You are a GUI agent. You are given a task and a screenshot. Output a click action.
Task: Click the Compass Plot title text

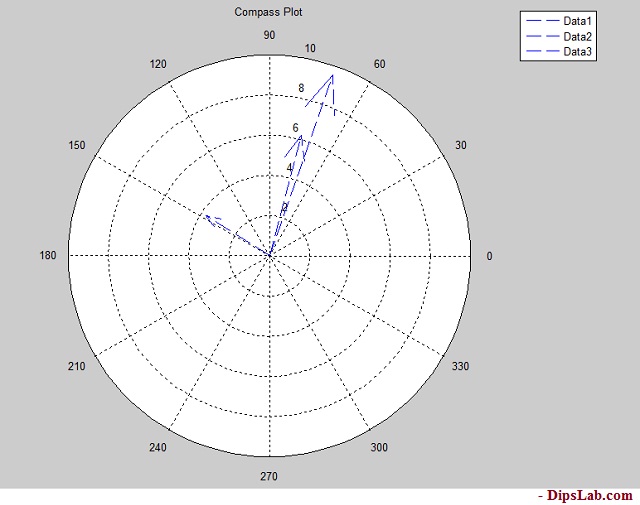[x=268, y=12]
